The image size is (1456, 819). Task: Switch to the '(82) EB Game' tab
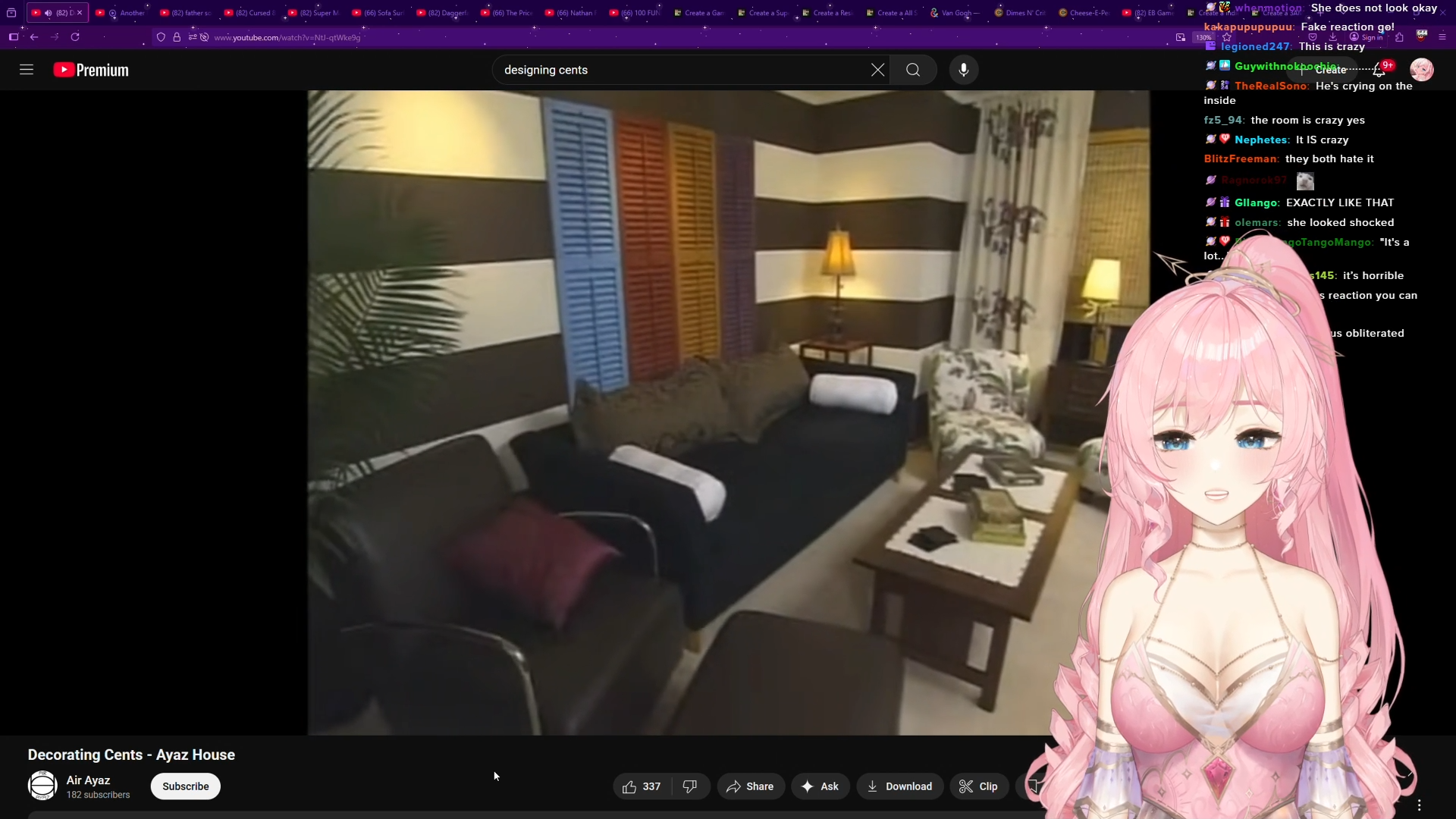click(1147, 13)
